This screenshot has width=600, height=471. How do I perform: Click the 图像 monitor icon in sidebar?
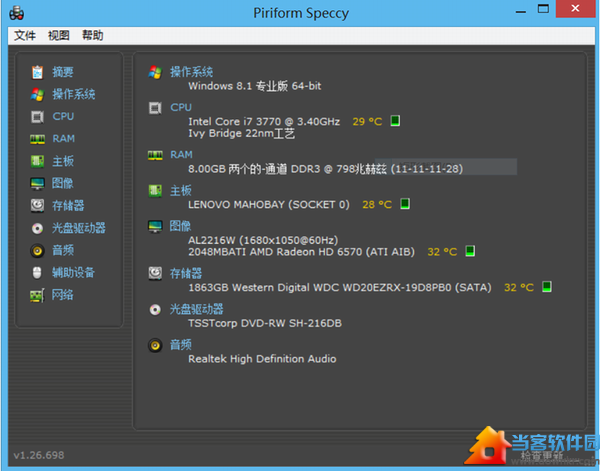click(x=38, y=183)
